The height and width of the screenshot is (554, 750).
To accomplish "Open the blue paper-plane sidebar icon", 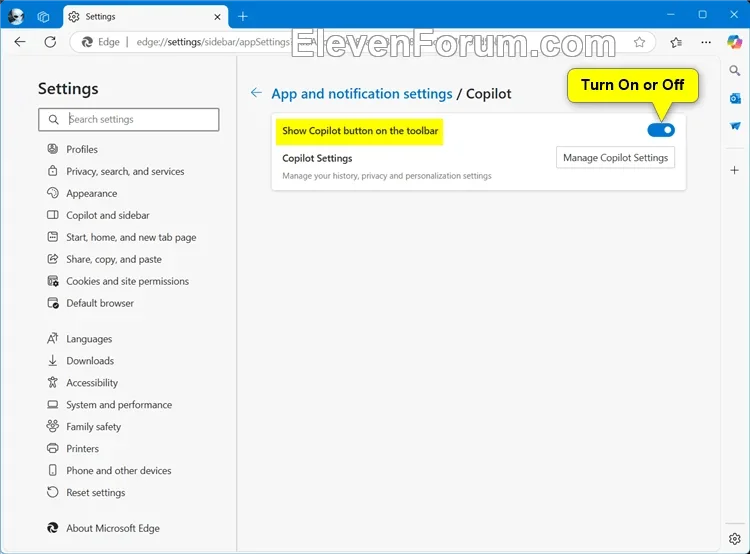I will coord(735,126).
